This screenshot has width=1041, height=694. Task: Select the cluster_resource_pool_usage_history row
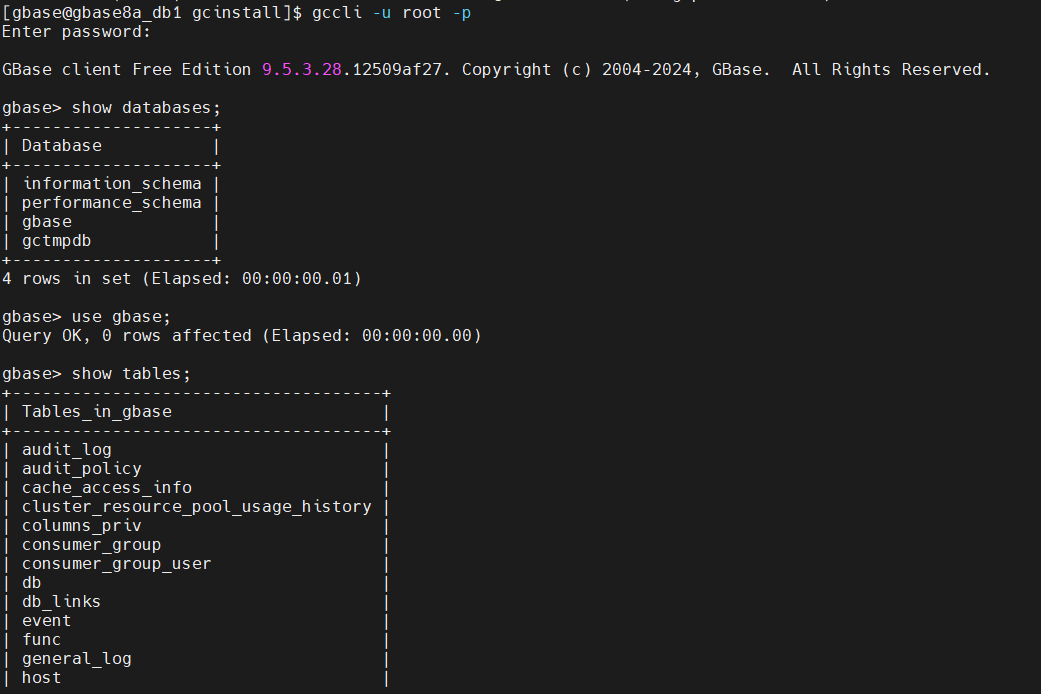[x=197, y=507]
